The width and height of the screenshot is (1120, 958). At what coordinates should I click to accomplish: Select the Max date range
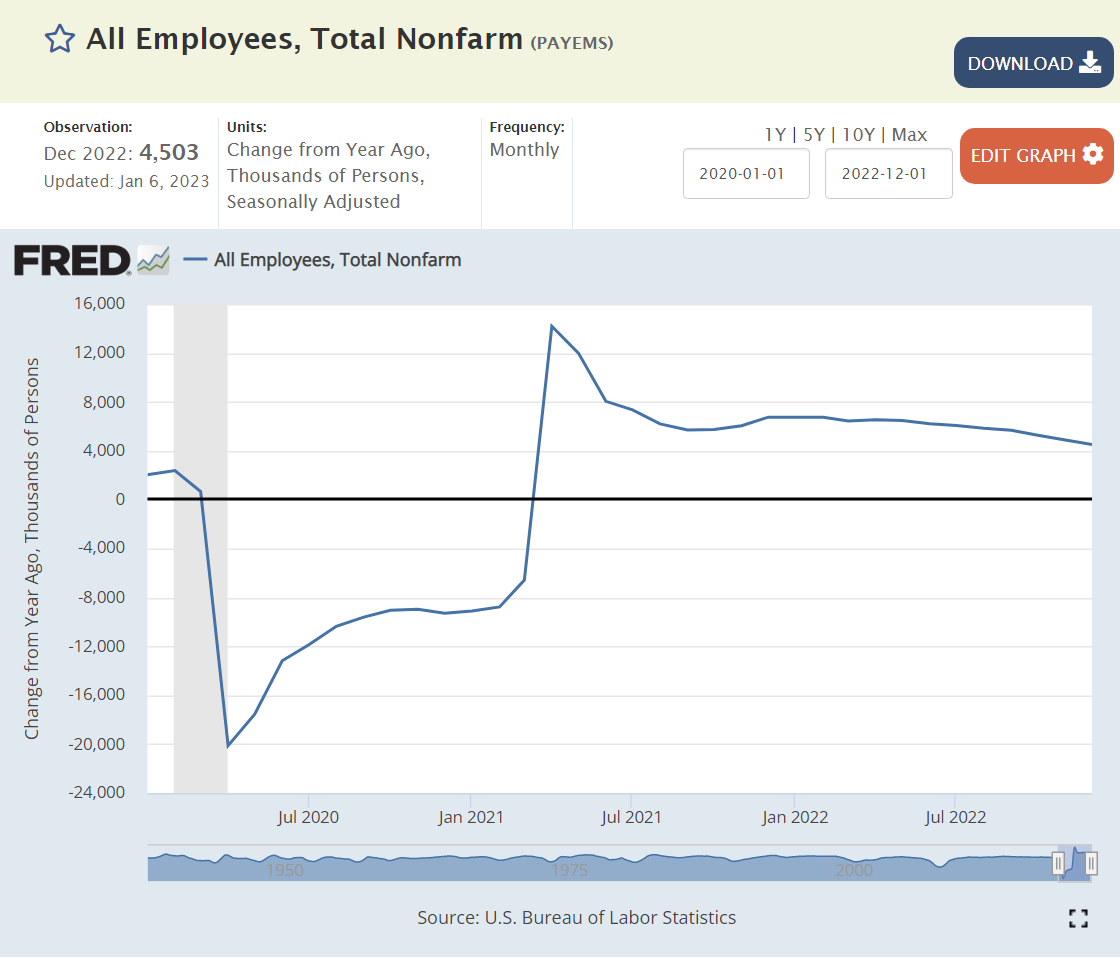909,134
